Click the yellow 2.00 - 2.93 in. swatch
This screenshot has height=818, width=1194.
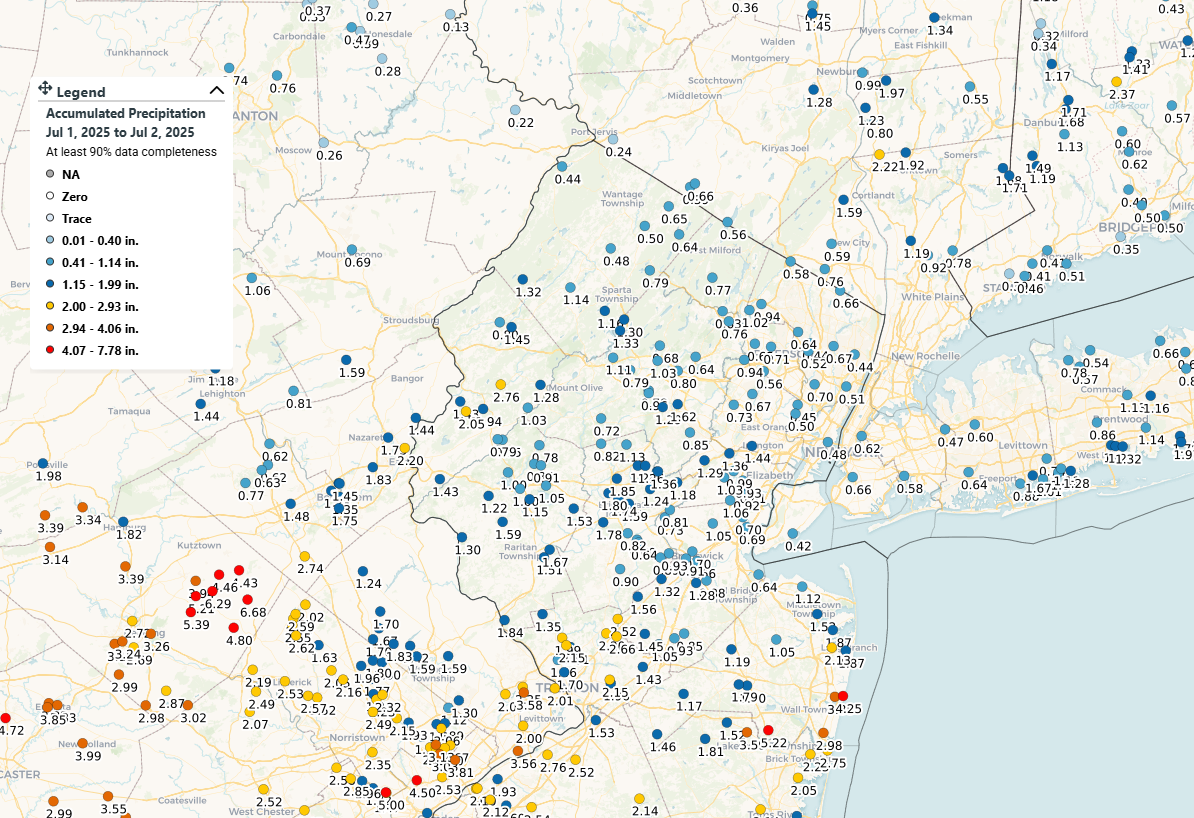point(50,306)
